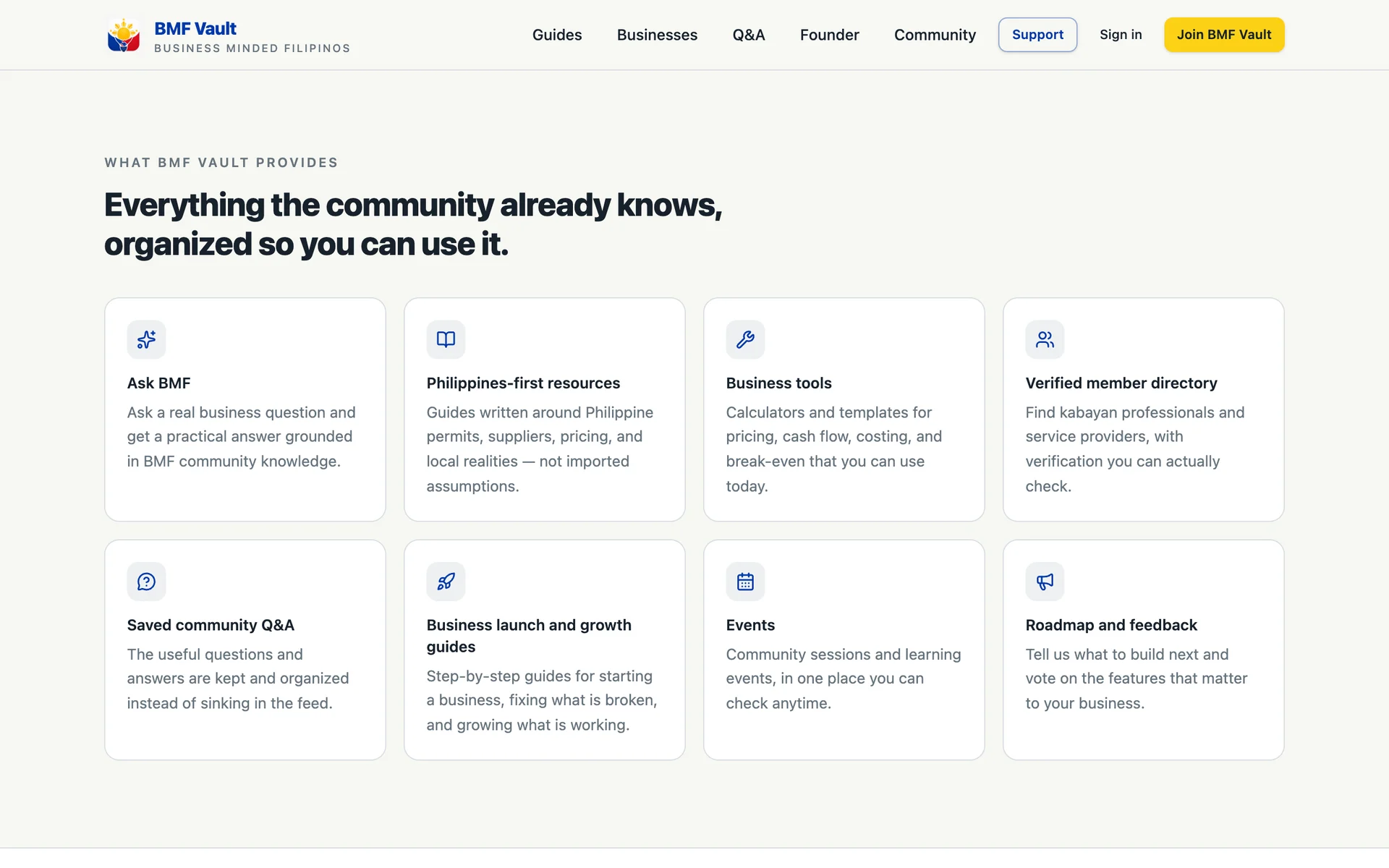Click the Verified member directory title
The width and height of the screenshot is (1389, 868).
(x=1121, y=383)
